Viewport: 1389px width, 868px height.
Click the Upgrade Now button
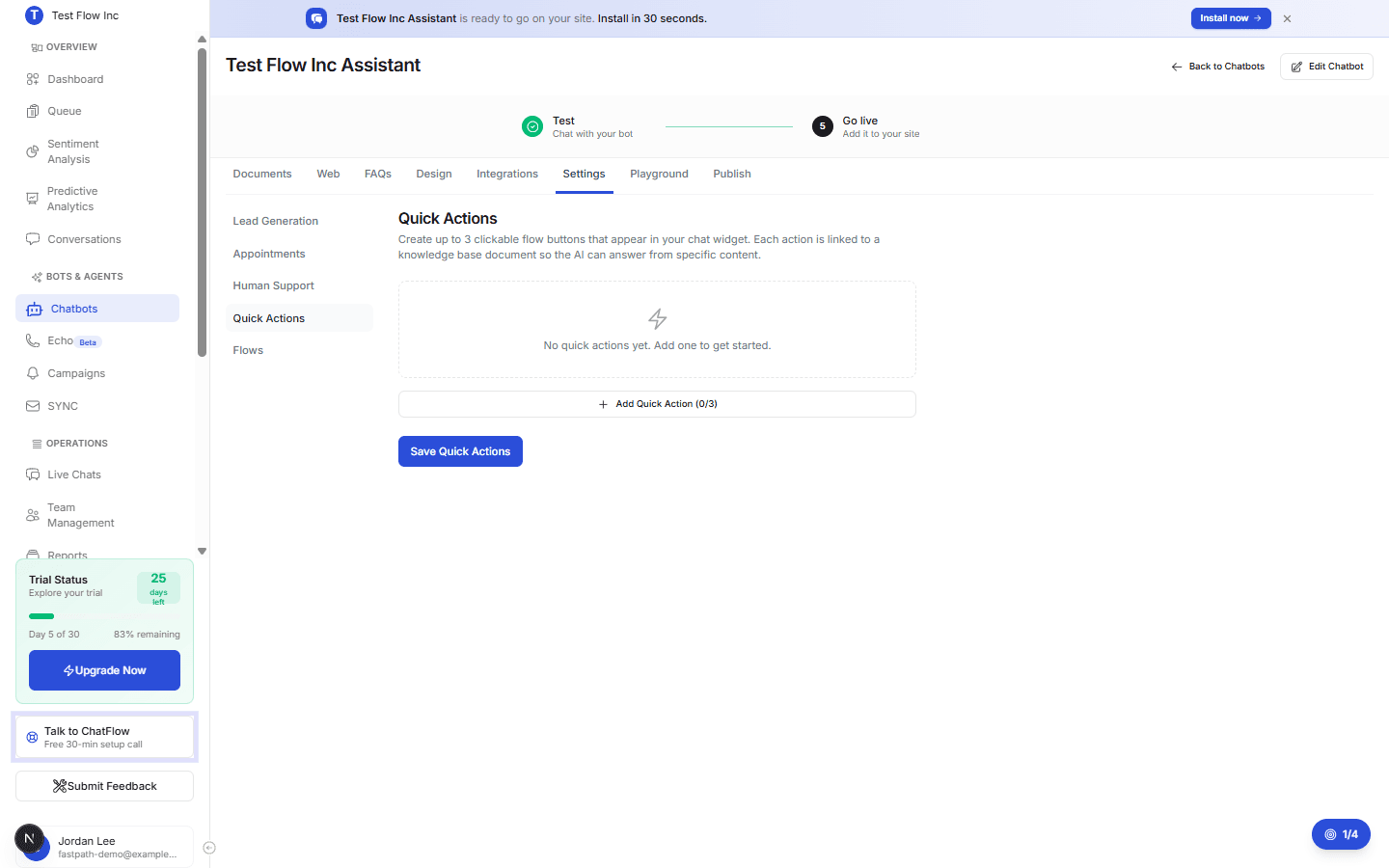pos(104,670)
